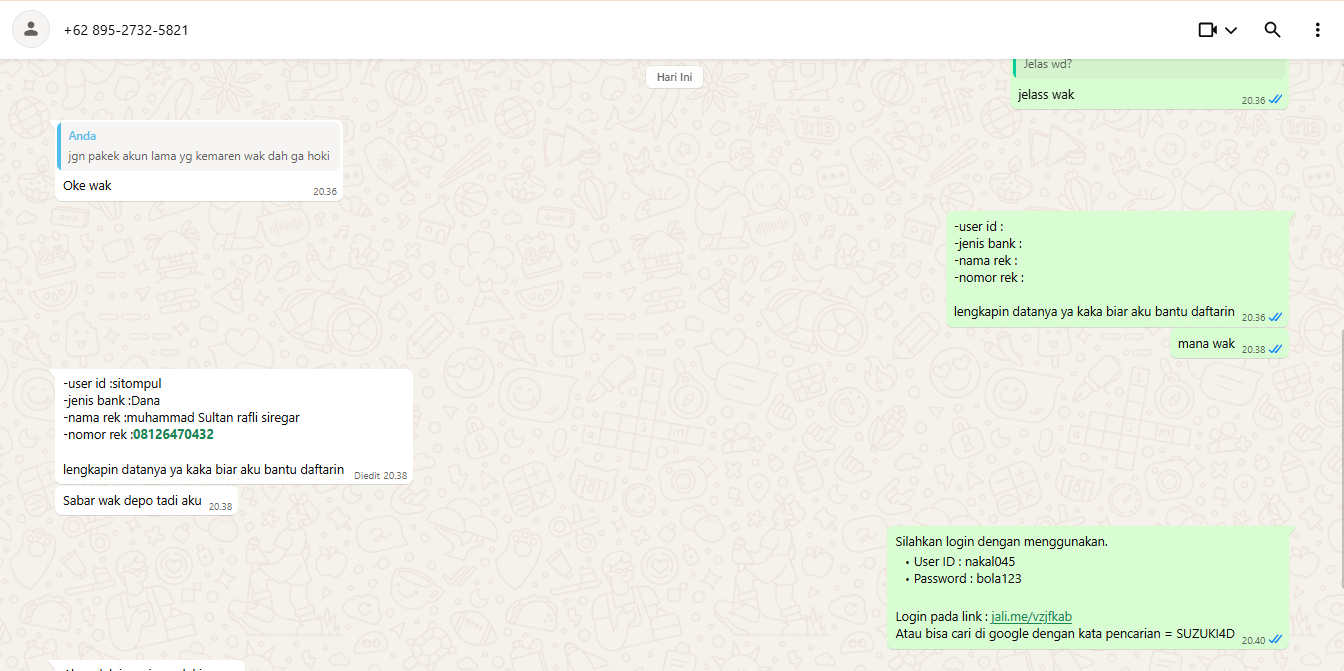The image size is (1344, 671).
Task: Select 'Sabar wak depo tadi aku' message
Action: [x=132, y=501]
